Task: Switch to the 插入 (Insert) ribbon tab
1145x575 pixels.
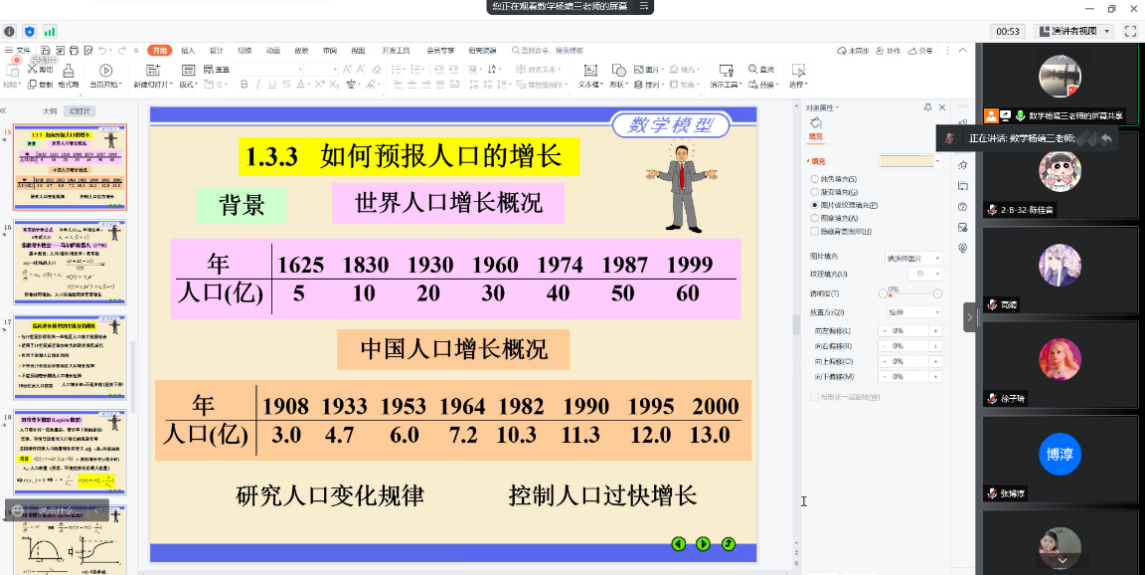Action: point(188,50)
